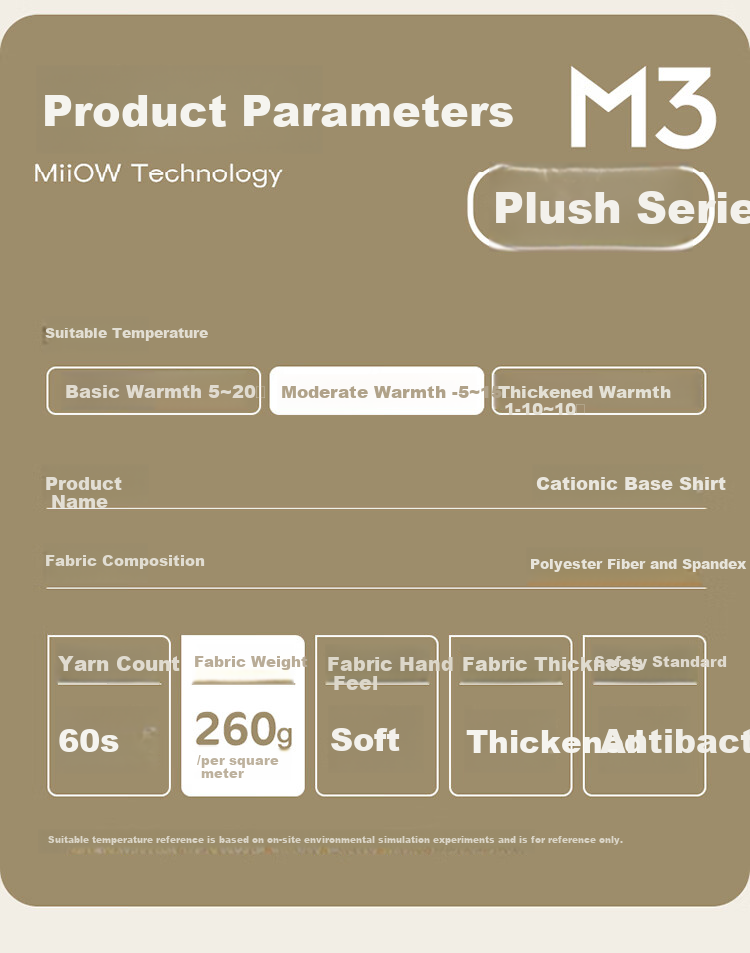Click the temperature reference disclaimer note
This screenshot has width=750, height=953.
(x=335, y=839)
